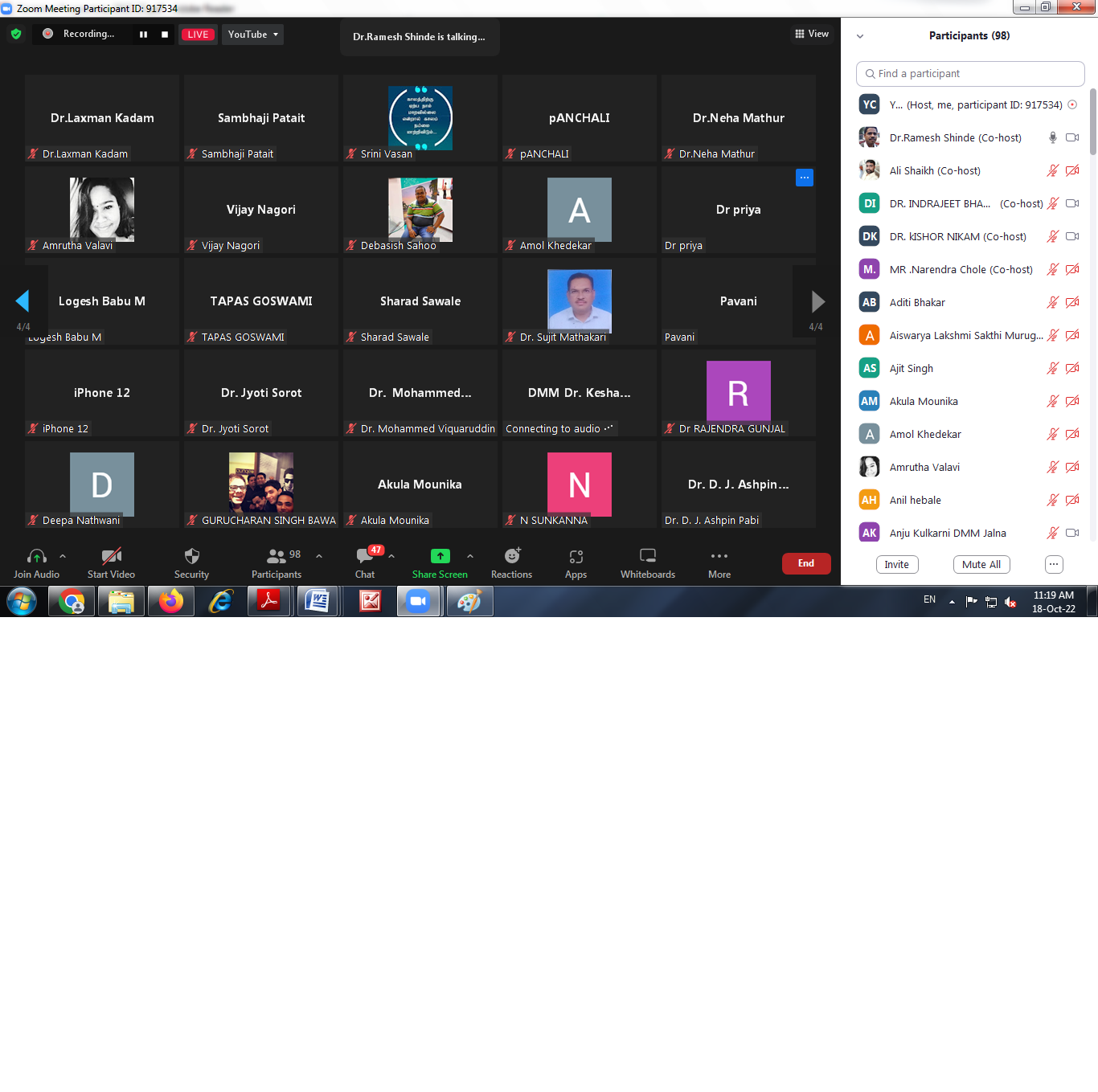Click Ali Shaikh video-off icon
This screenshot has height=1092, width=1098.
(x=1072, y=170)
